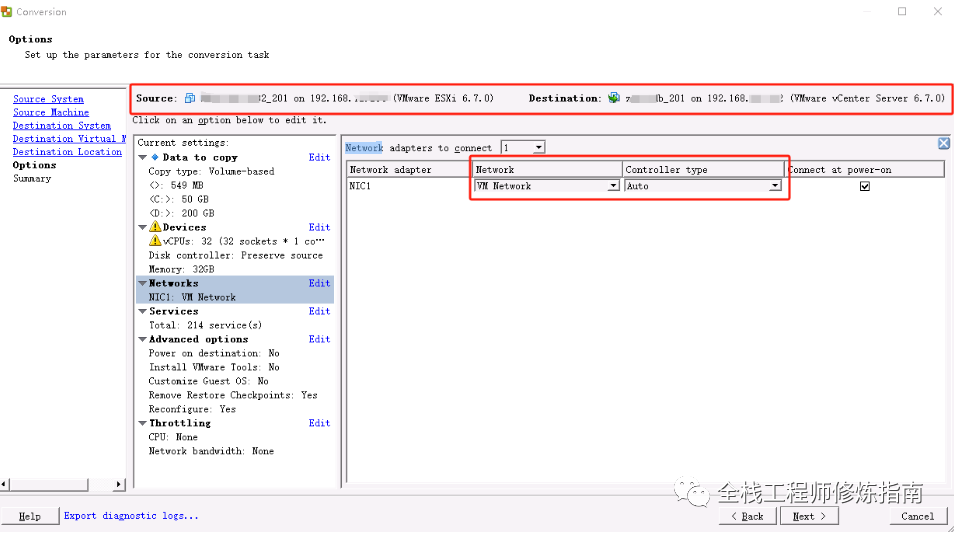Viewport: 954px width, 534px height.
Task: Edit the Networks settings
Action: pos(319,283)
